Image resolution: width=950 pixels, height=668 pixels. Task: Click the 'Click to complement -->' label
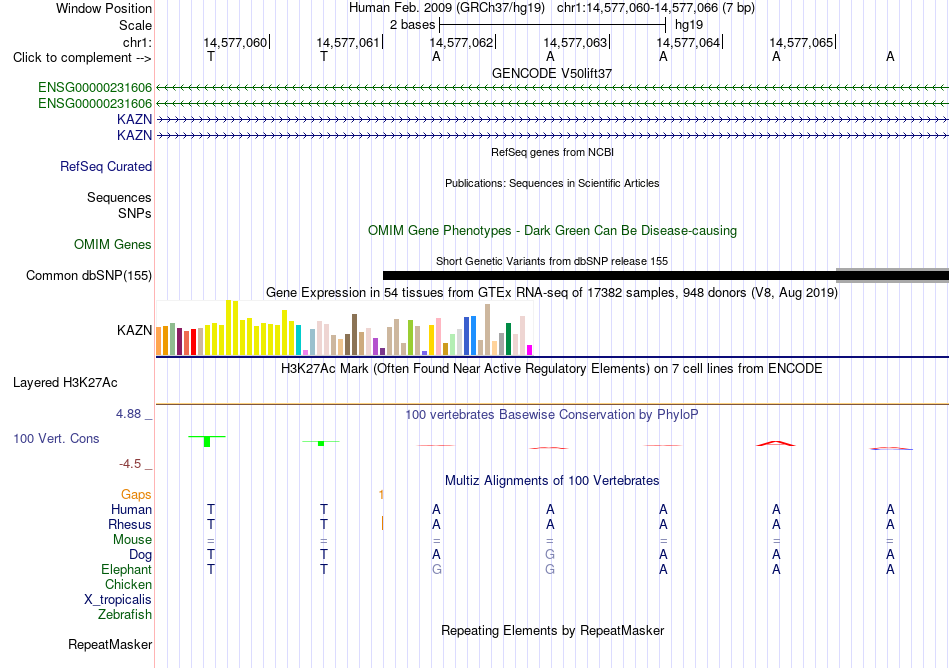[x=82, y=58]
